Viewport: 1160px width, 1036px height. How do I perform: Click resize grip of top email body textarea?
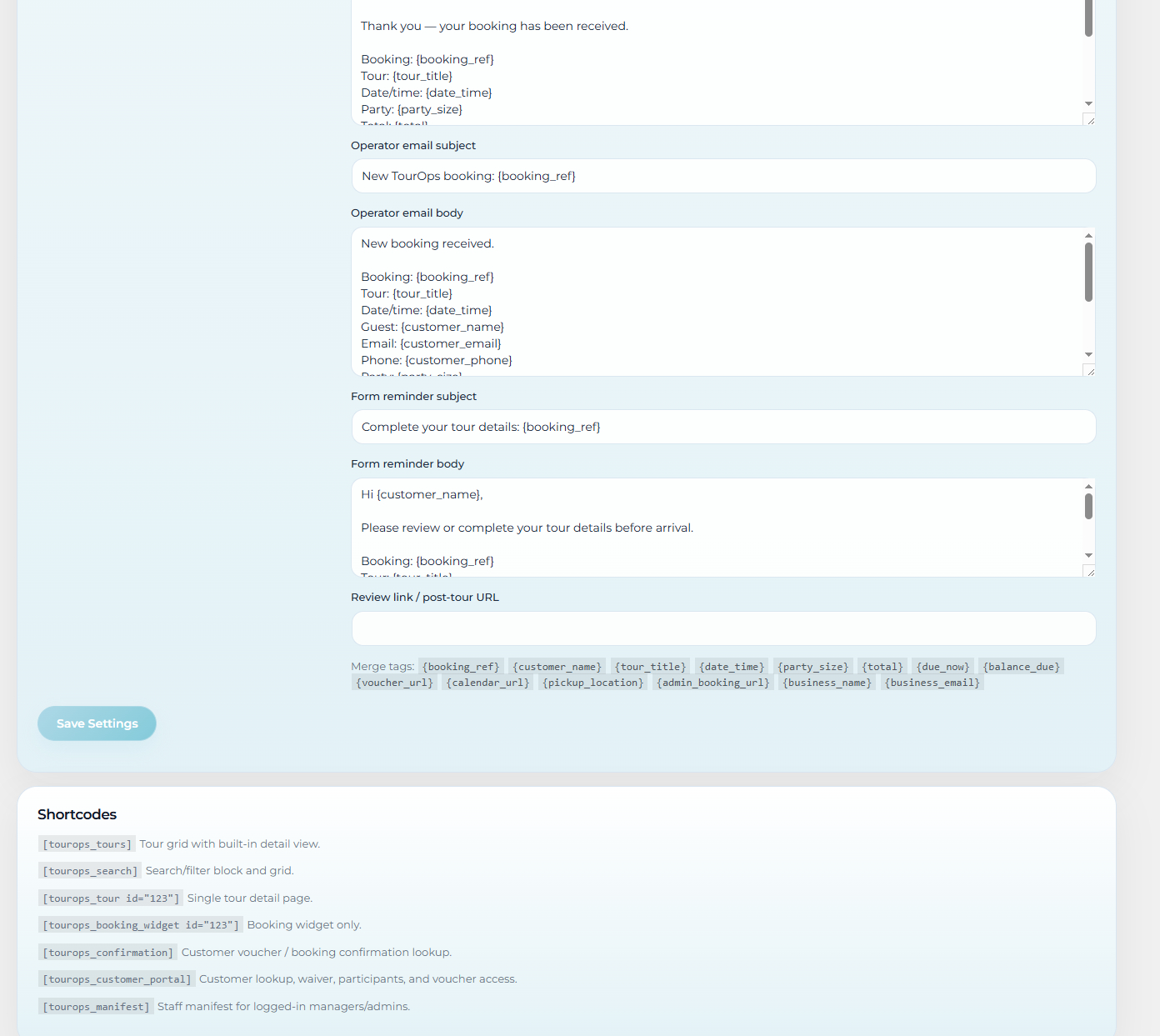1089,119
